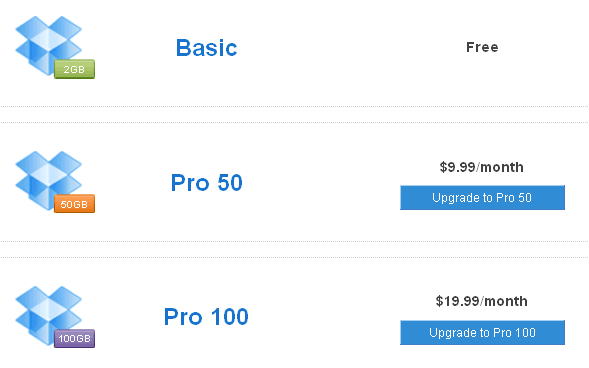
Task: Click the dotted divider directly below Basic row
Action: tap(294, 107)
